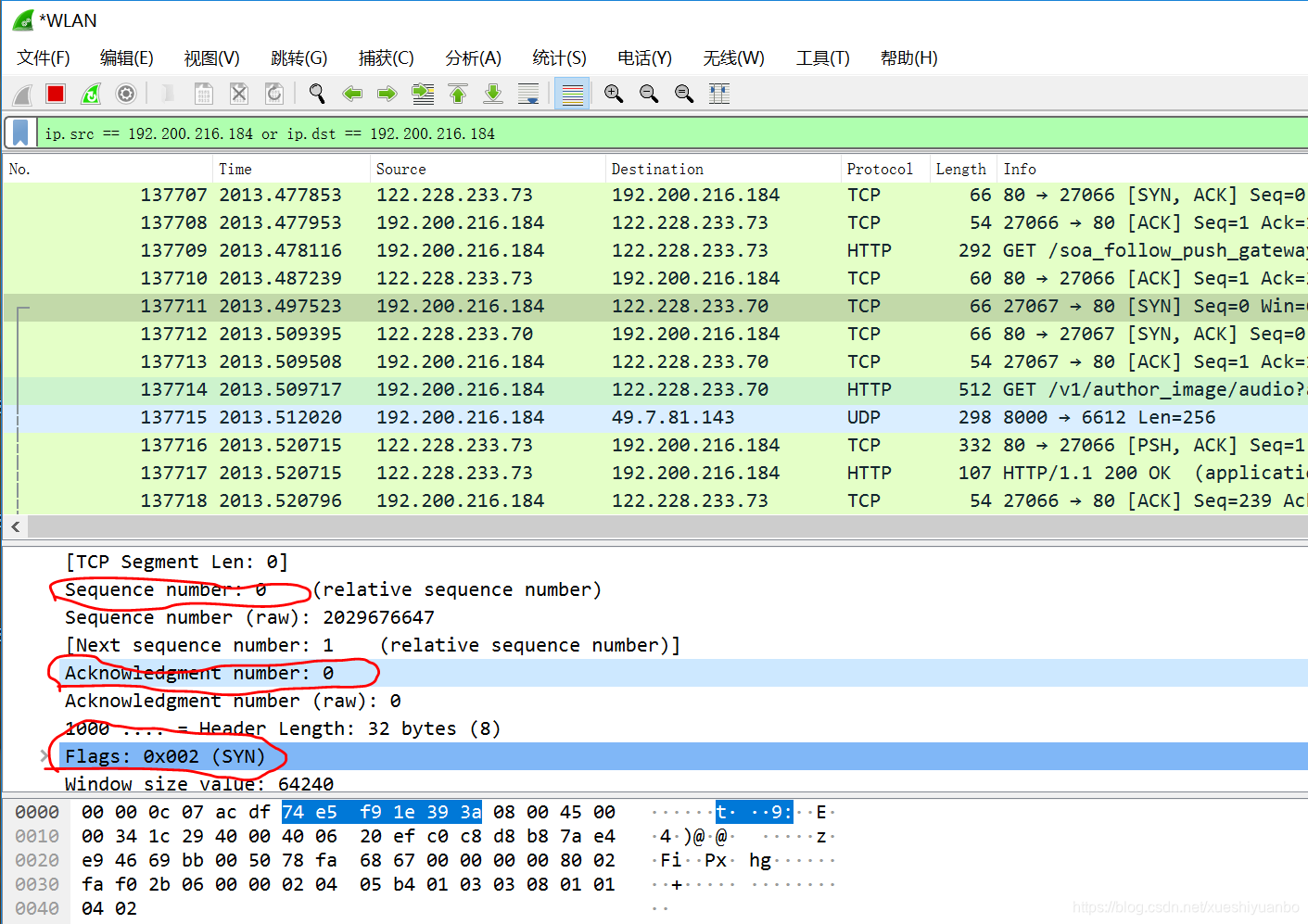
Task: Zoom in on packet text
Action: [614, 94]
